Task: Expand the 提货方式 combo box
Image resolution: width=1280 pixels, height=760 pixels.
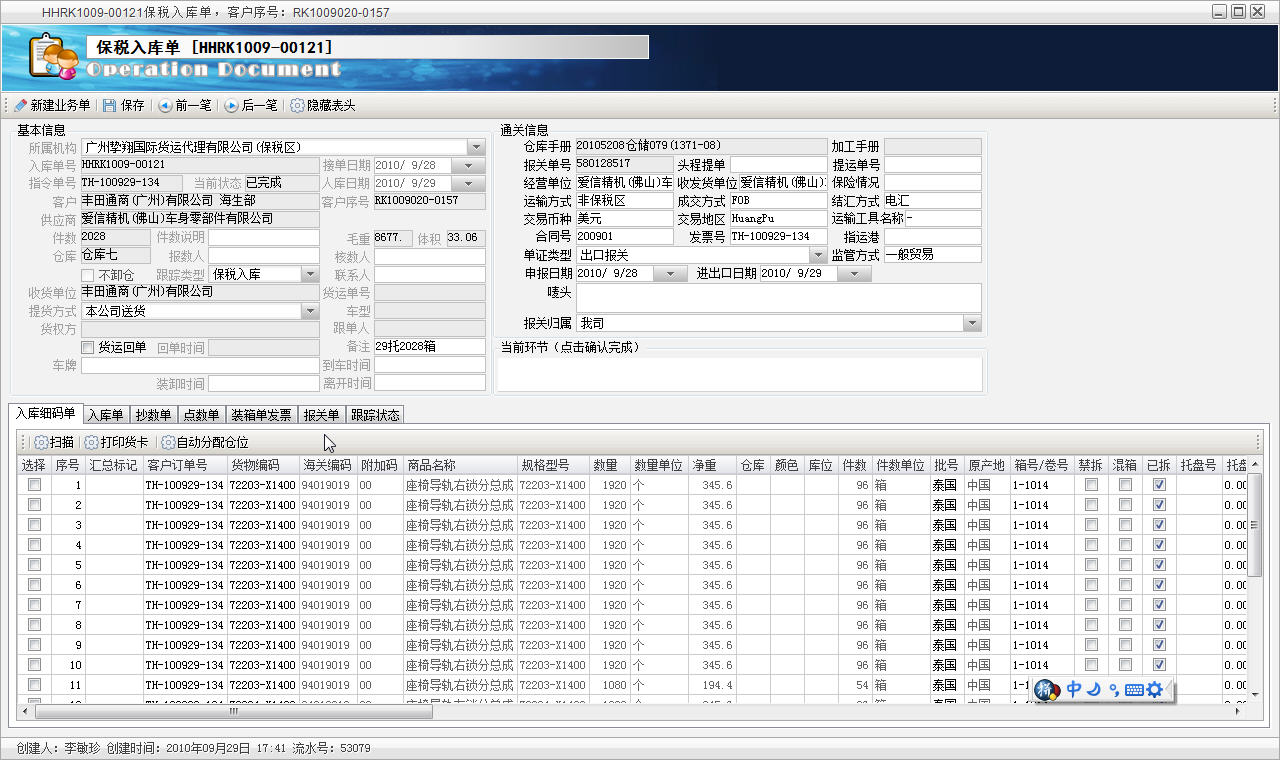Action: tap(309, 311)
